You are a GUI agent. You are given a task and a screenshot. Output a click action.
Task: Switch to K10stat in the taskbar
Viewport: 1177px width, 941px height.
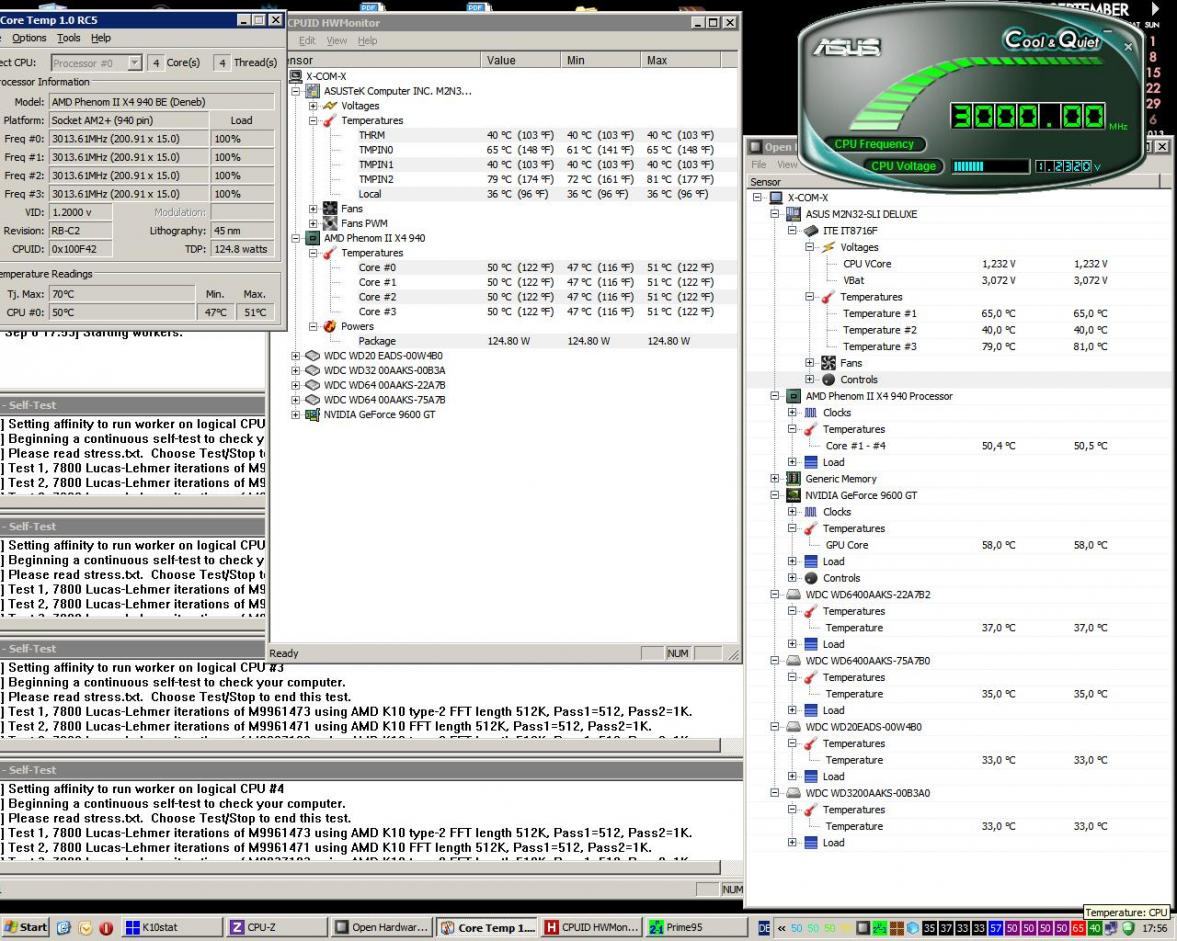pyautogui.click(x=170, y=927)
